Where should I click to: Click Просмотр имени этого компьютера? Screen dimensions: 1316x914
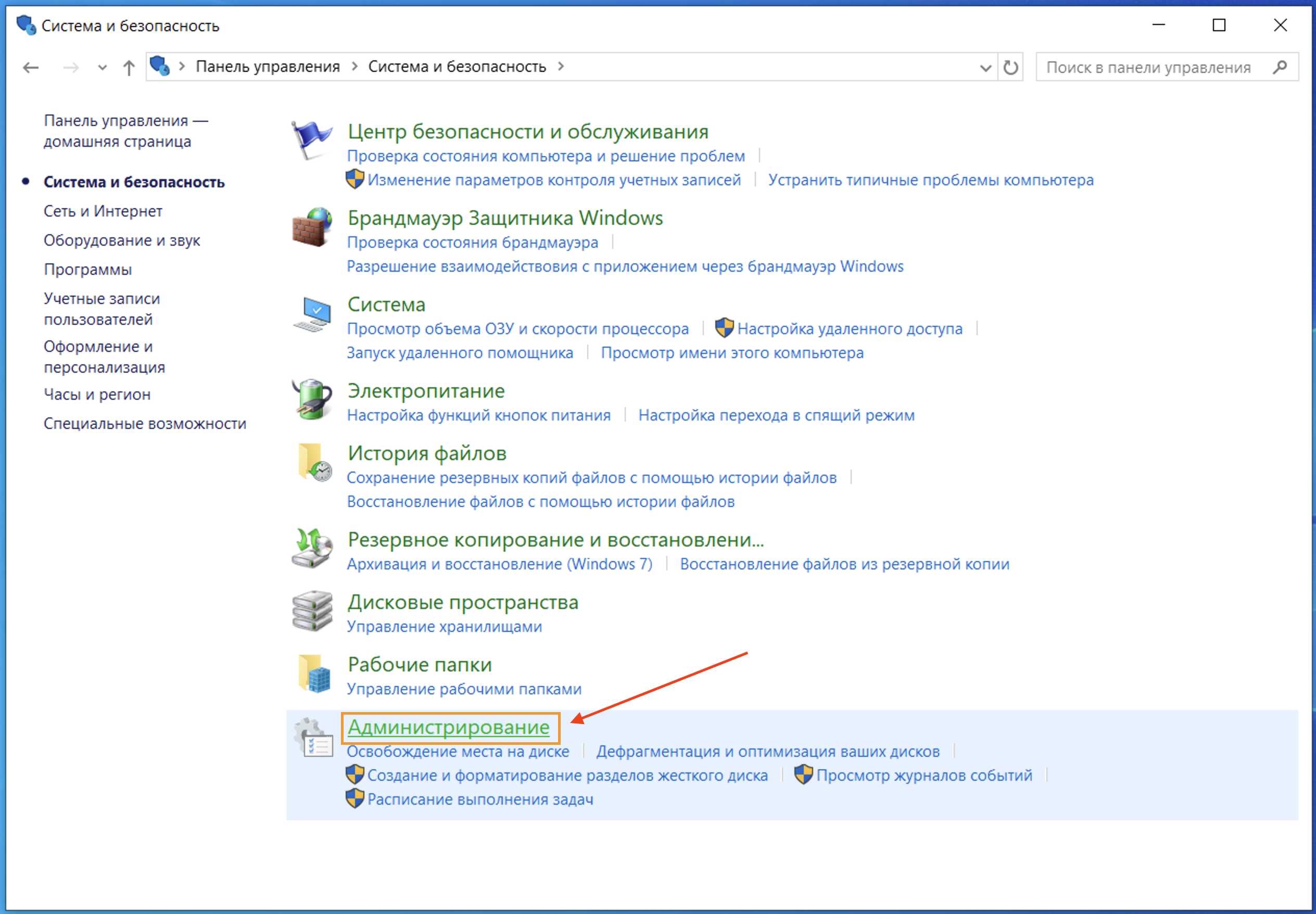[732, 353]
